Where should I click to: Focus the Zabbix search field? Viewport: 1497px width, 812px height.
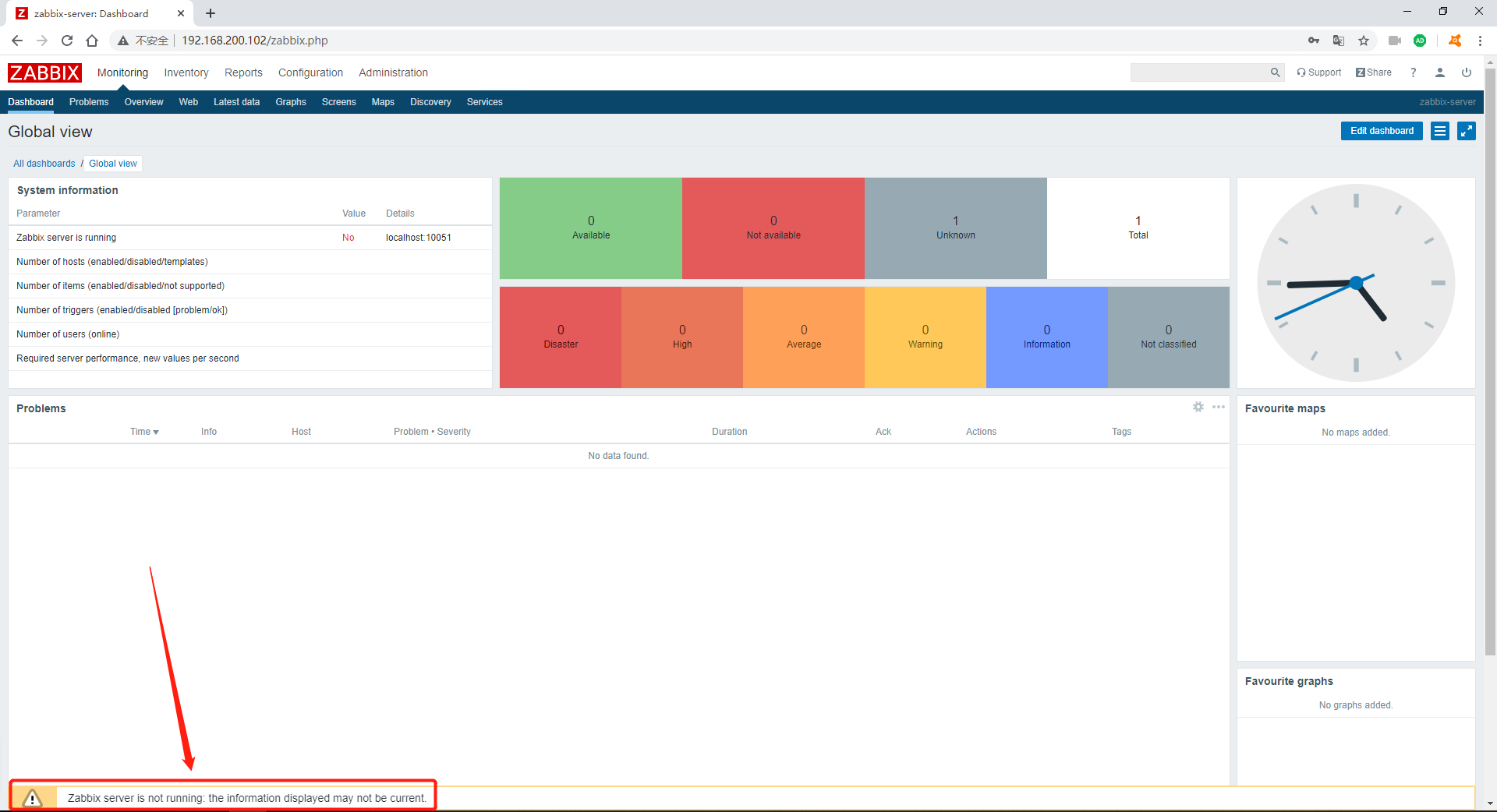click(1200, 72)
